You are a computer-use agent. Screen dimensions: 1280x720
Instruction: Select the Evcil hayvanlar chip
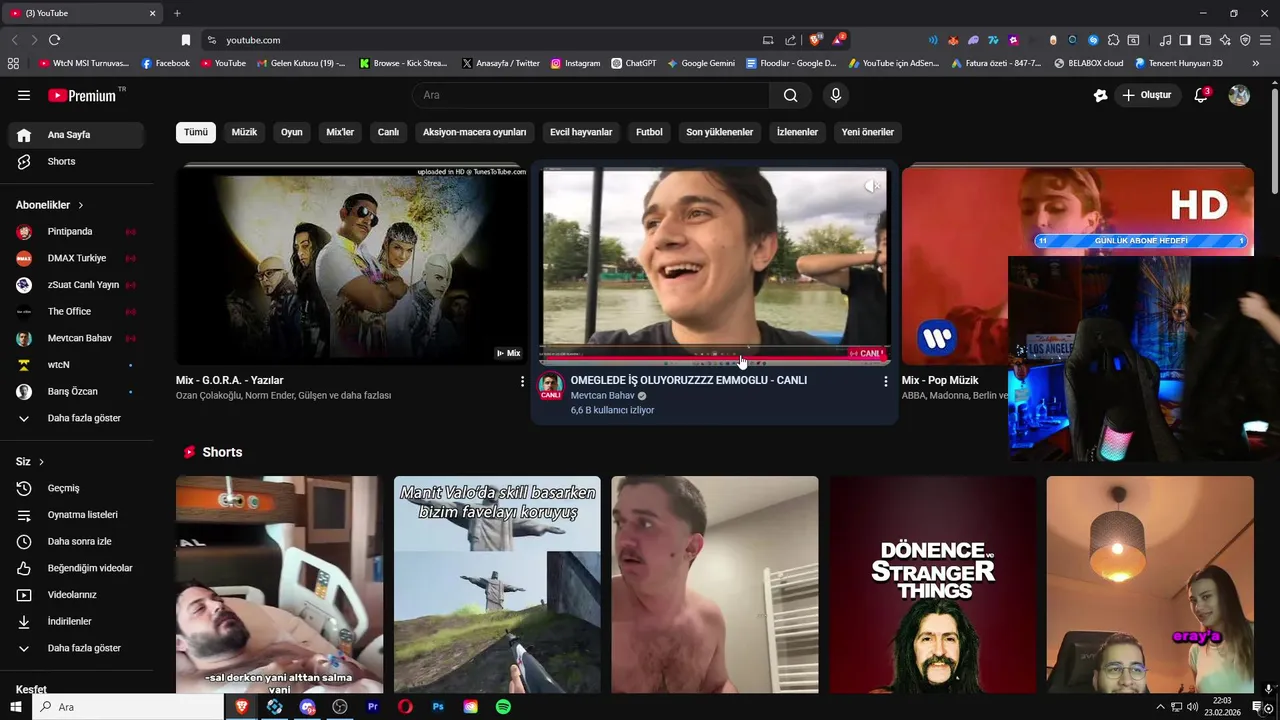coord(581,132)
